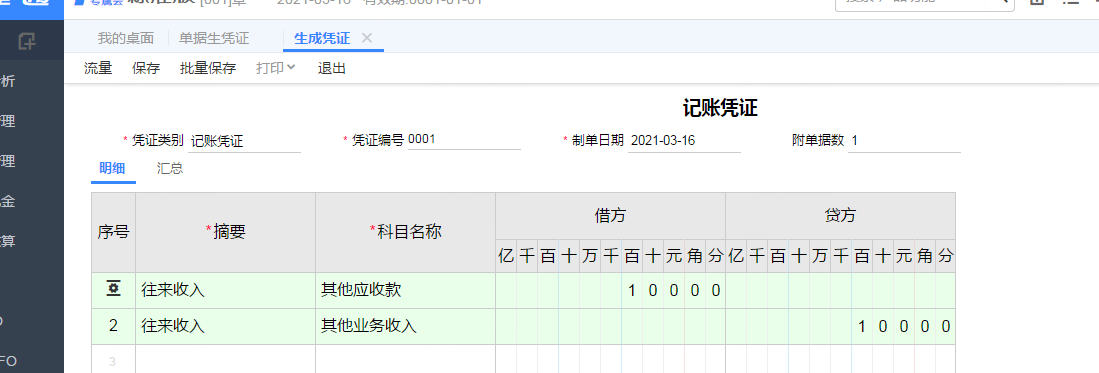Click 批量保存 to batch save

207,68
